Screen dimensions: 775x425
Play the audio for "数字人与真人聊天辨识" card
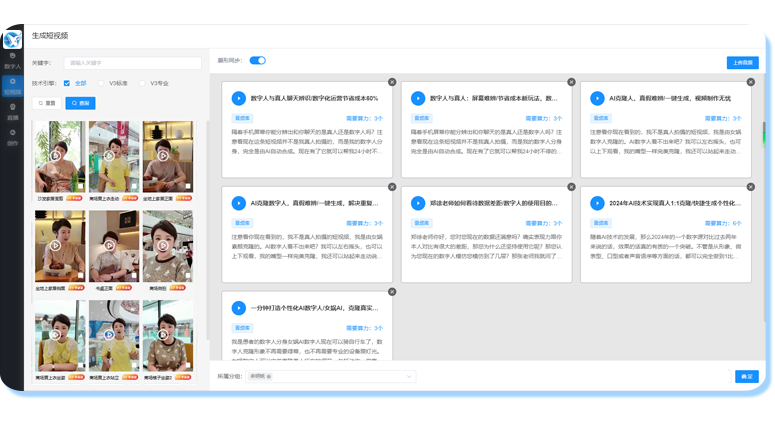pyautogui.click(x=239, y=98)
